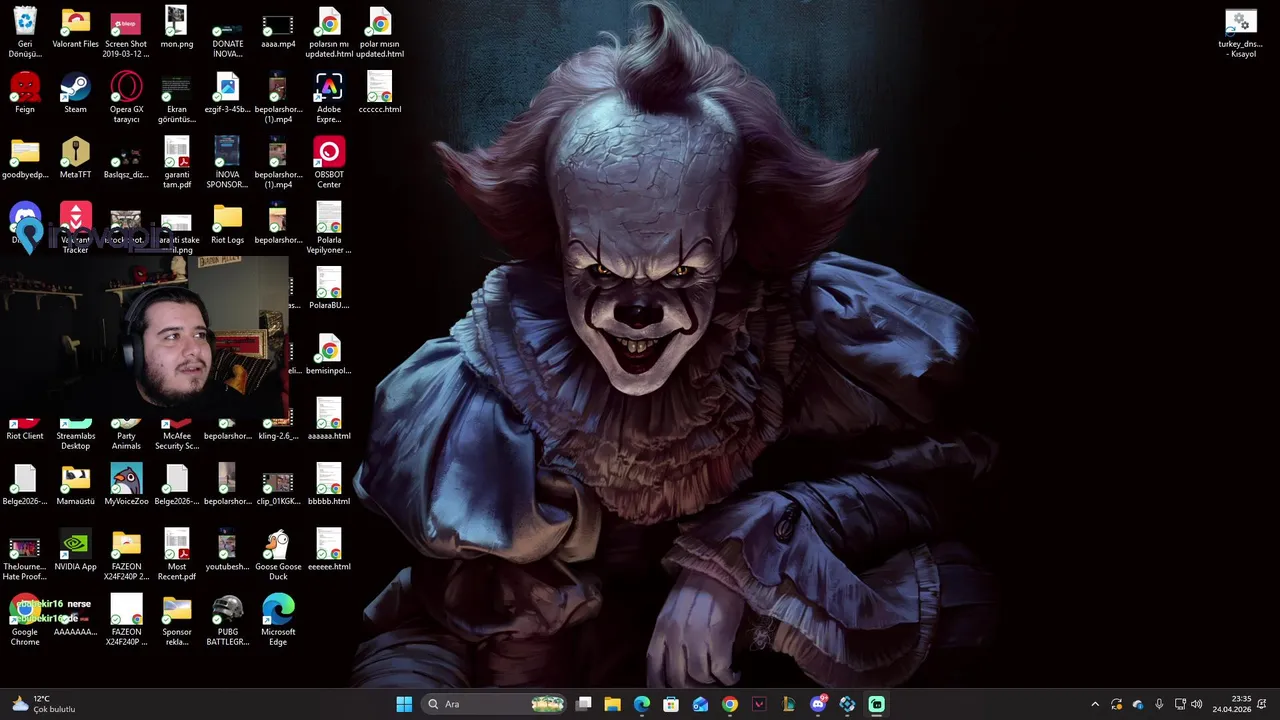1280x720 pixels.
Task: Open Microsoft Store from the taskbar
Action: pyautogui.click(x=671, y=704)
